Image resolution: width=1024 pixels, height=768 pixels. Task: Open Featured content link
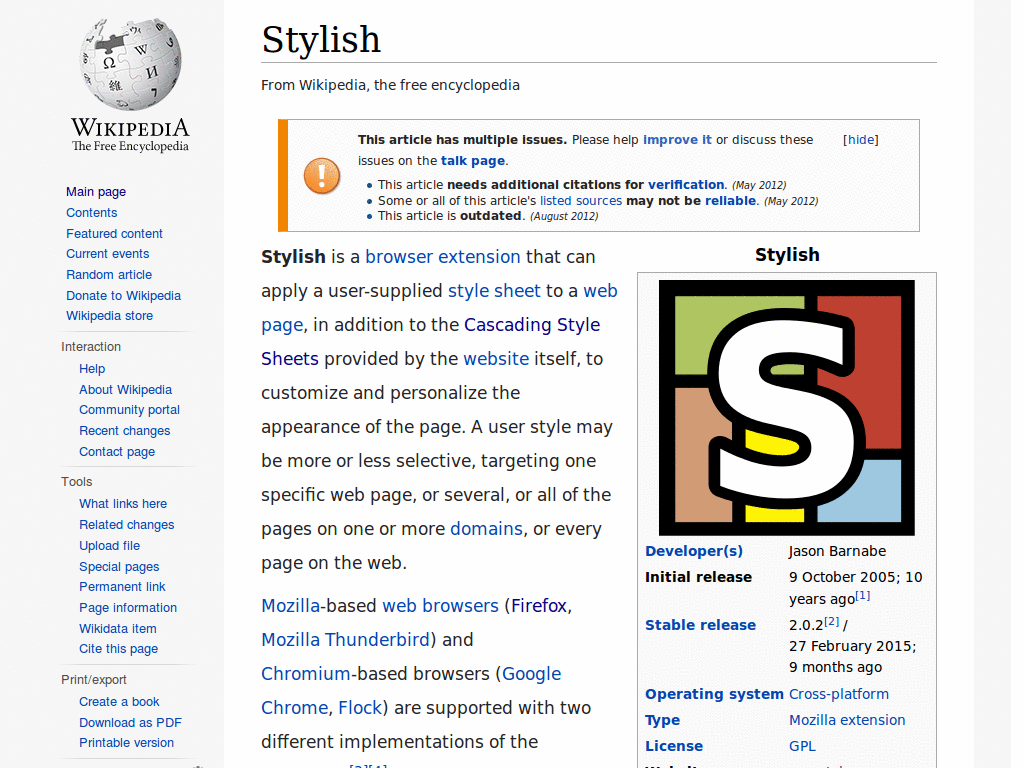pos(114,234)
